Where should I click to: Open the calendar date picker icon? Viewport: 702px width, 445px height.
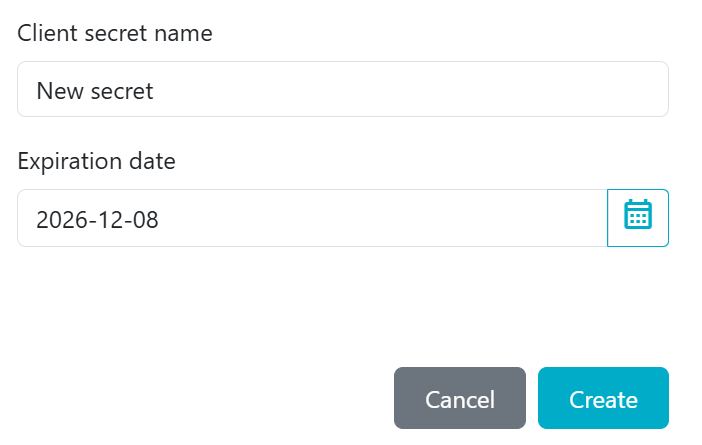coord(638,217)
